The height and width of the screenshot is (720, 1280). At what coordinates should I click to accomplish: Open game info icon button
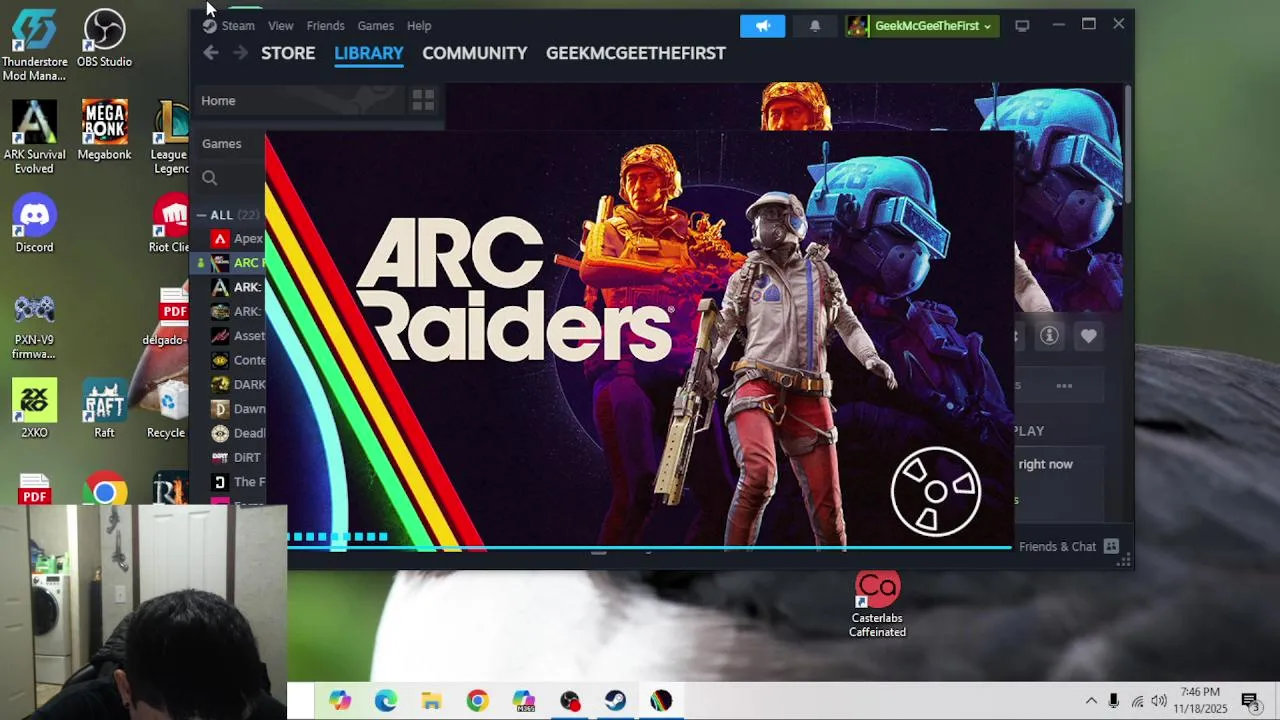(1049, 336)
